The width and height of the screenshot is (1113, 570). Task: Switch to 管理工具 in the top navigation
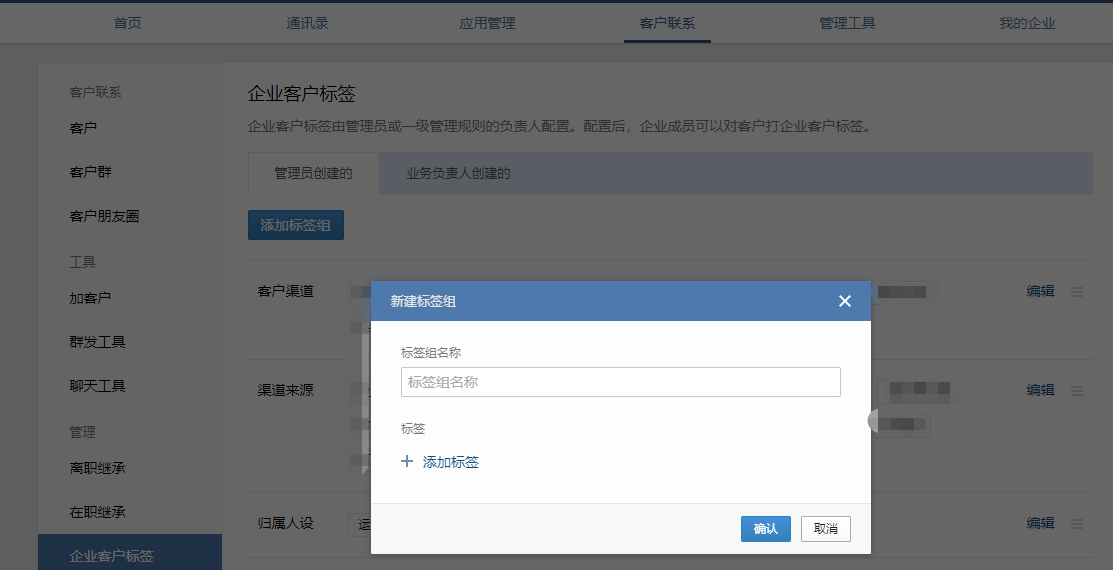pos(847,23)
